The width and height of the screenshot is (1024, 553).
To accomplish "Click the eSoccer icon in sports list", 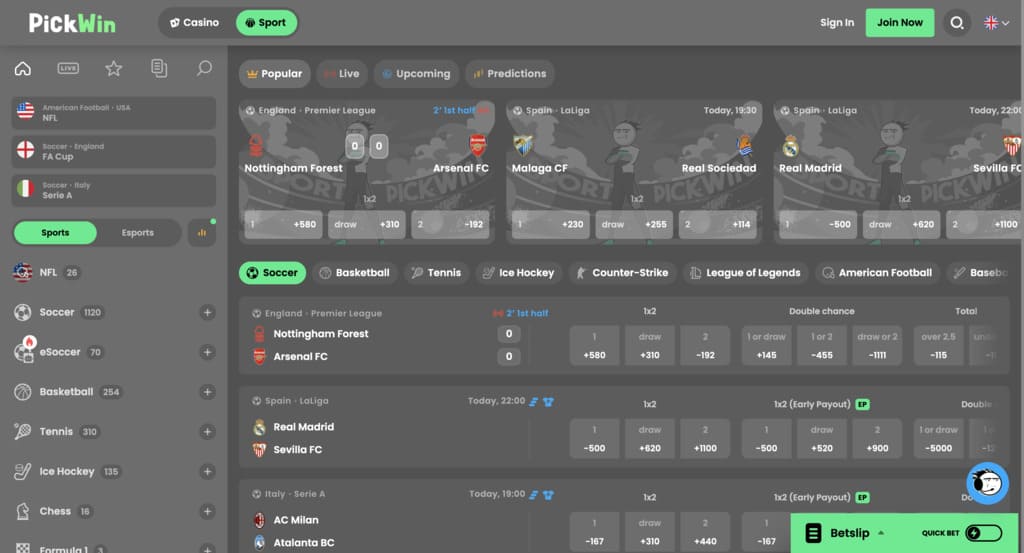I will [24, 351].
